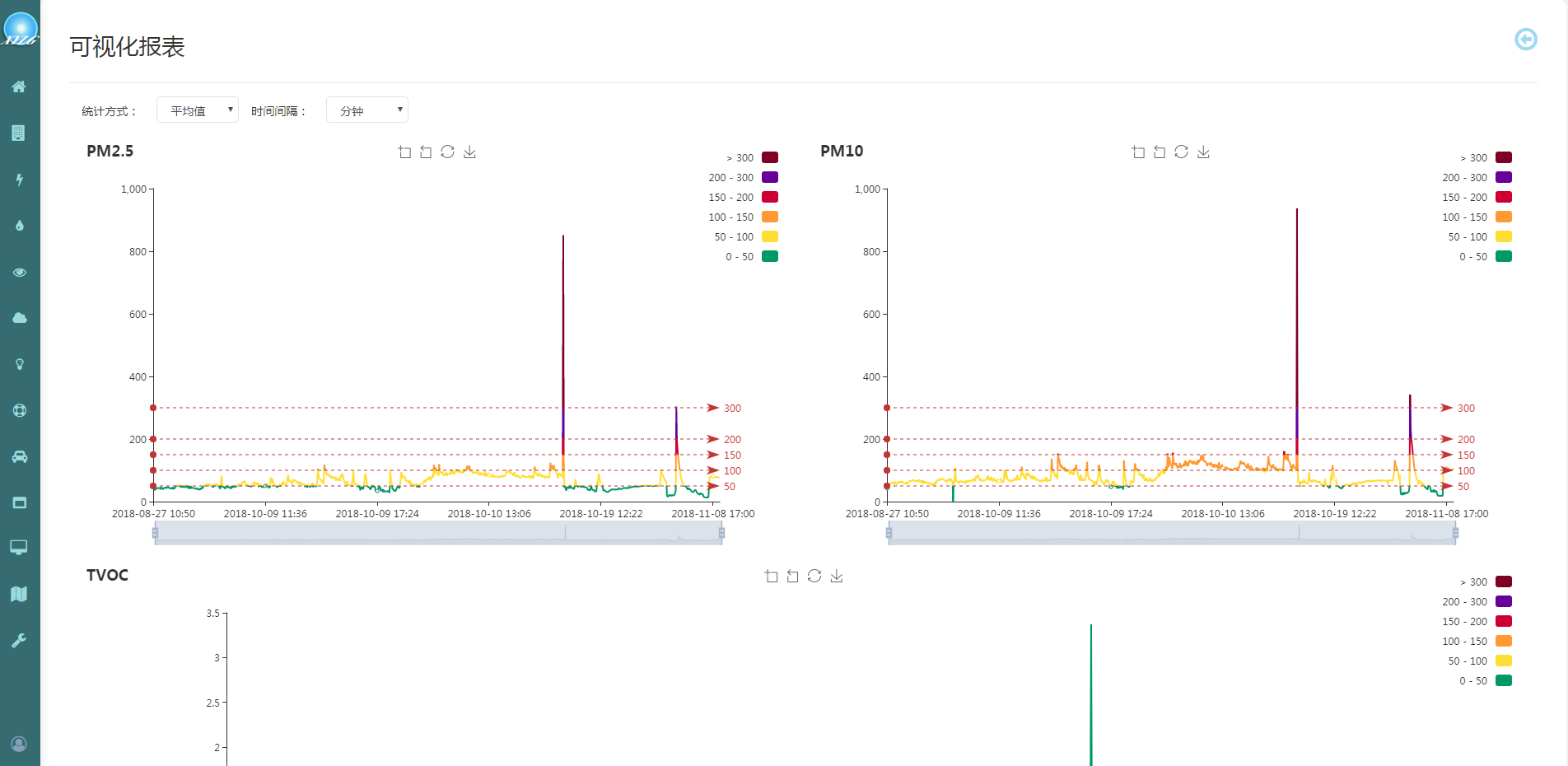The height and width of the screenshot is (766, 1568).
Task: Restore the PM2.5 chart to default
Action: [447, 152]
